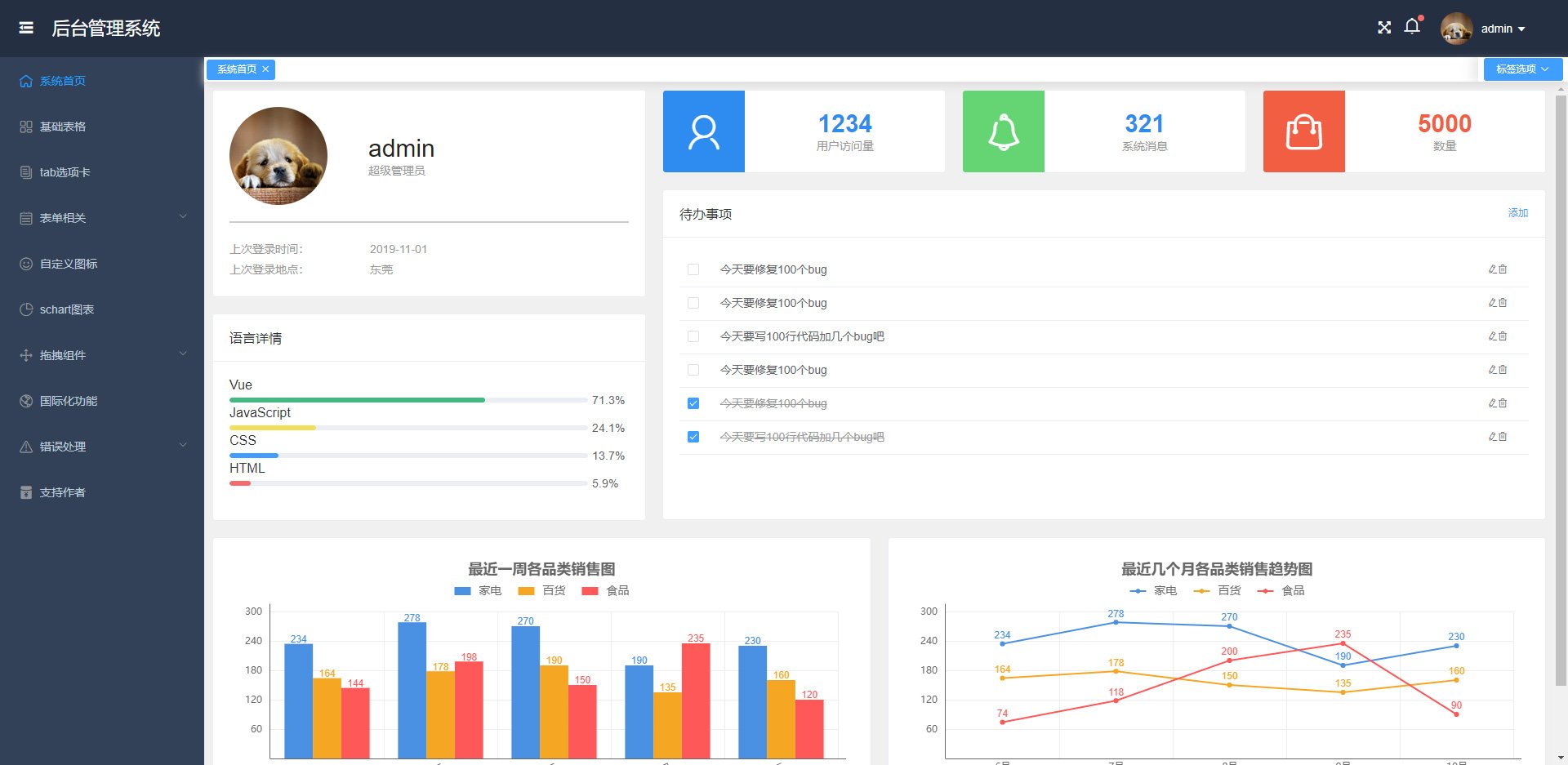Click the 自定义图标 smiley icon
1568x765 pixels.
[26, 264]
